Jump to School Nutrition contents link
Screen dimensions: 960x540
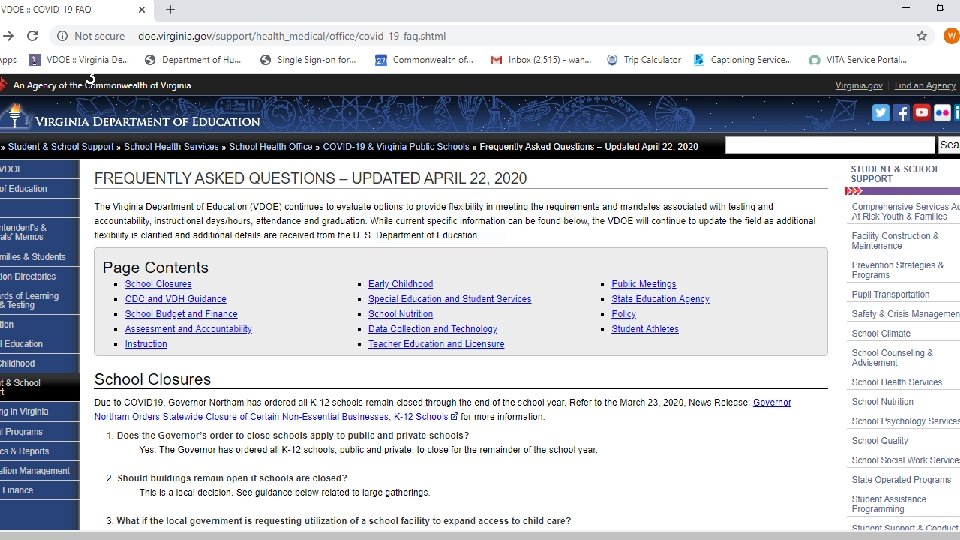coord(400,314)
